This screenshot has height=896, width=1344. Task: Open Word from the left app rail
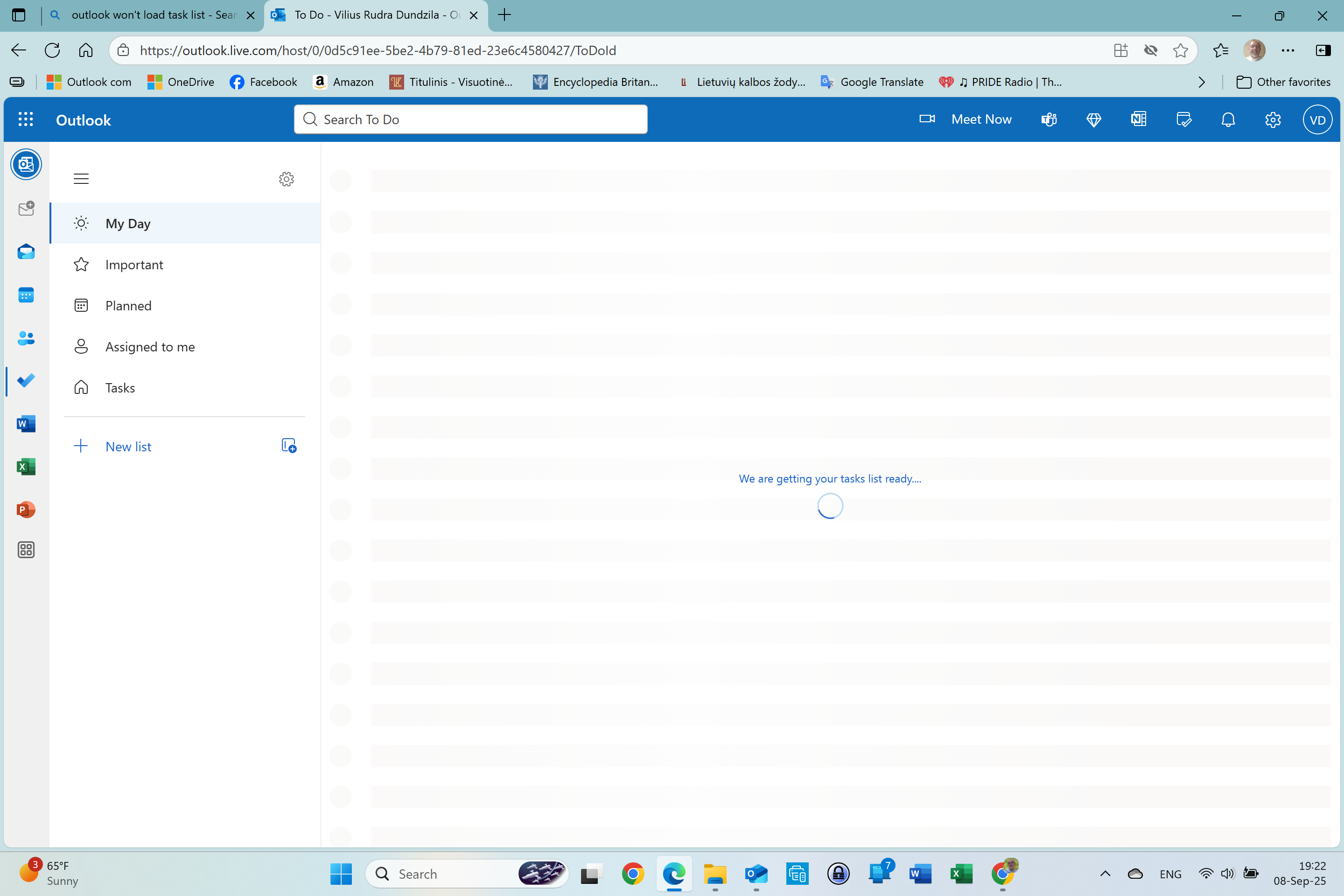click(x=26, y=424)
